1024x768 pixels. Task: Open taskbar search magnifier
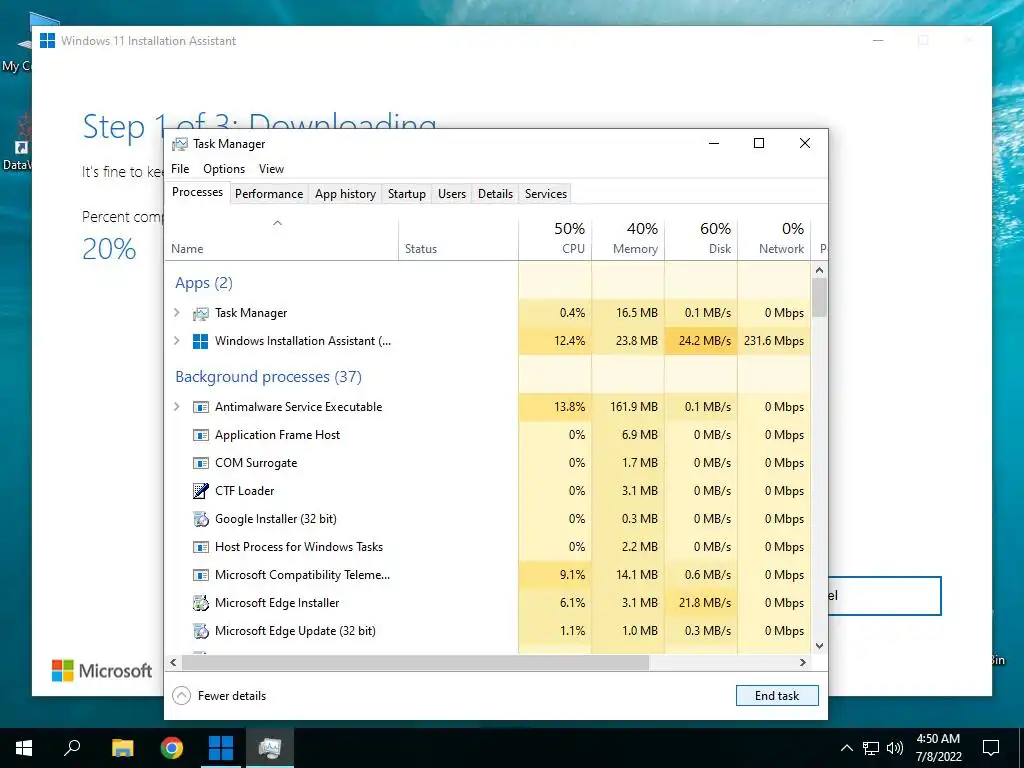coord(72,748)
